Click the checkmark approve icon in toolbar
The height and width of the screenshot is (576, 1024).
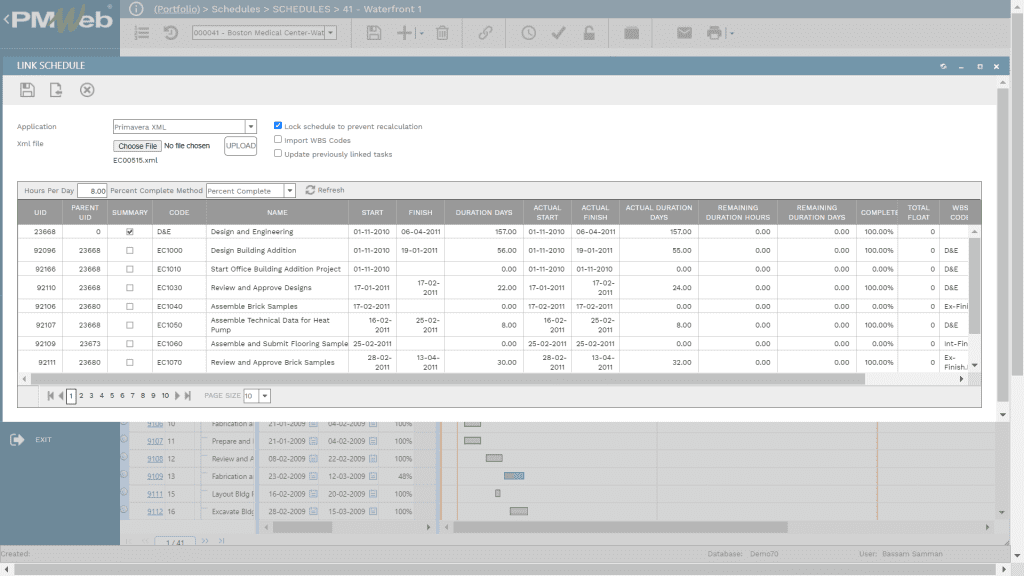[558, 33]
